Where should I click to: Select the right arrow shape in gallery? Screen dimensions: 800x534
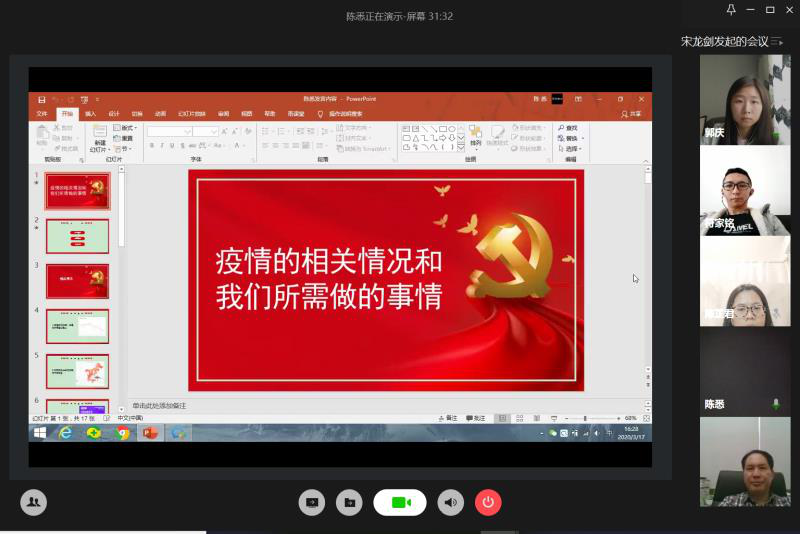click(x=442, y=138)
